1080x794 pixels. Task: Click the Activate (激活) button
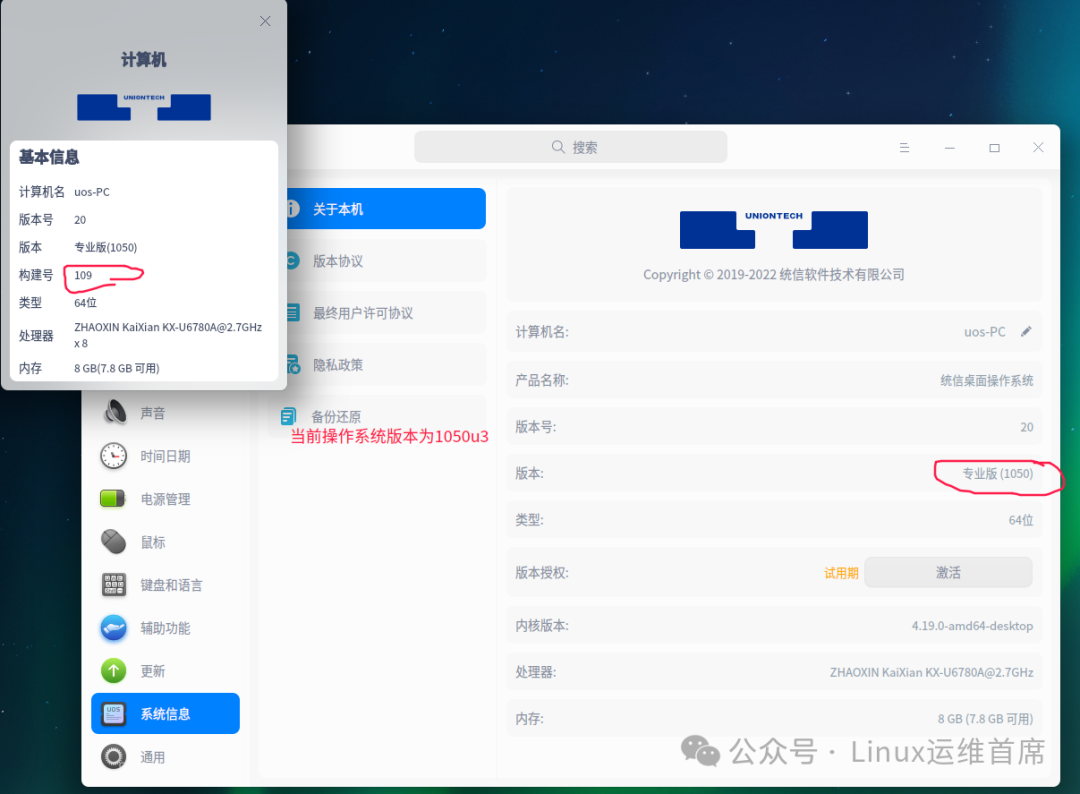tap(948, 572)
